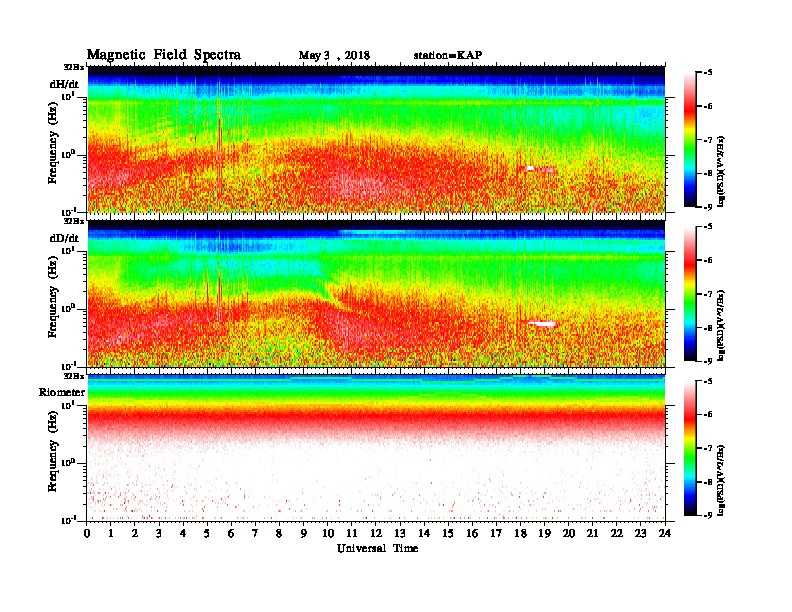Click the 10⁰ frequency tick of the dD/dt panel
Viewport: 792px width, 612px height.
coord(68,308)
